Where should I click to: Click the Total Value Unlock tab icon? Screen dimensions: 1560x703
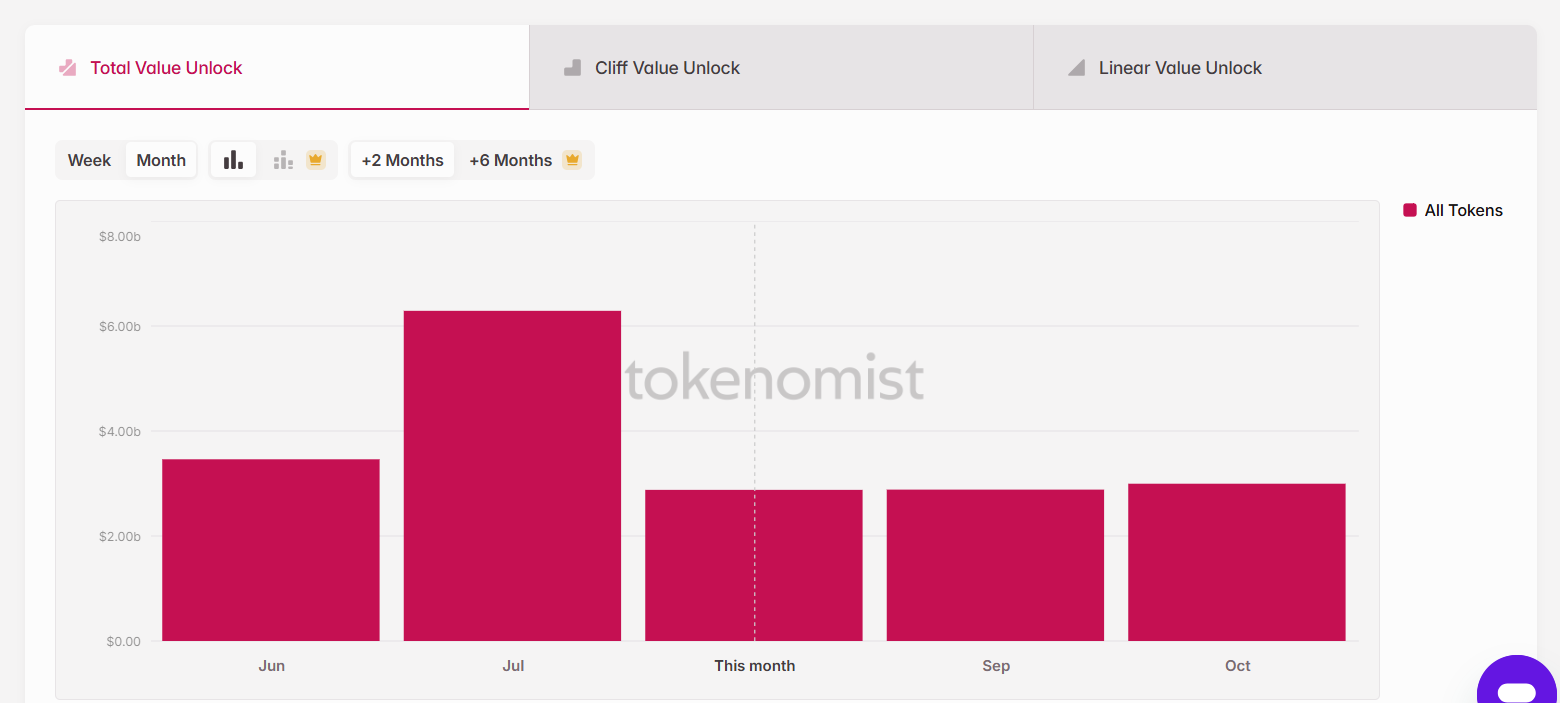[x=67, y=68]
